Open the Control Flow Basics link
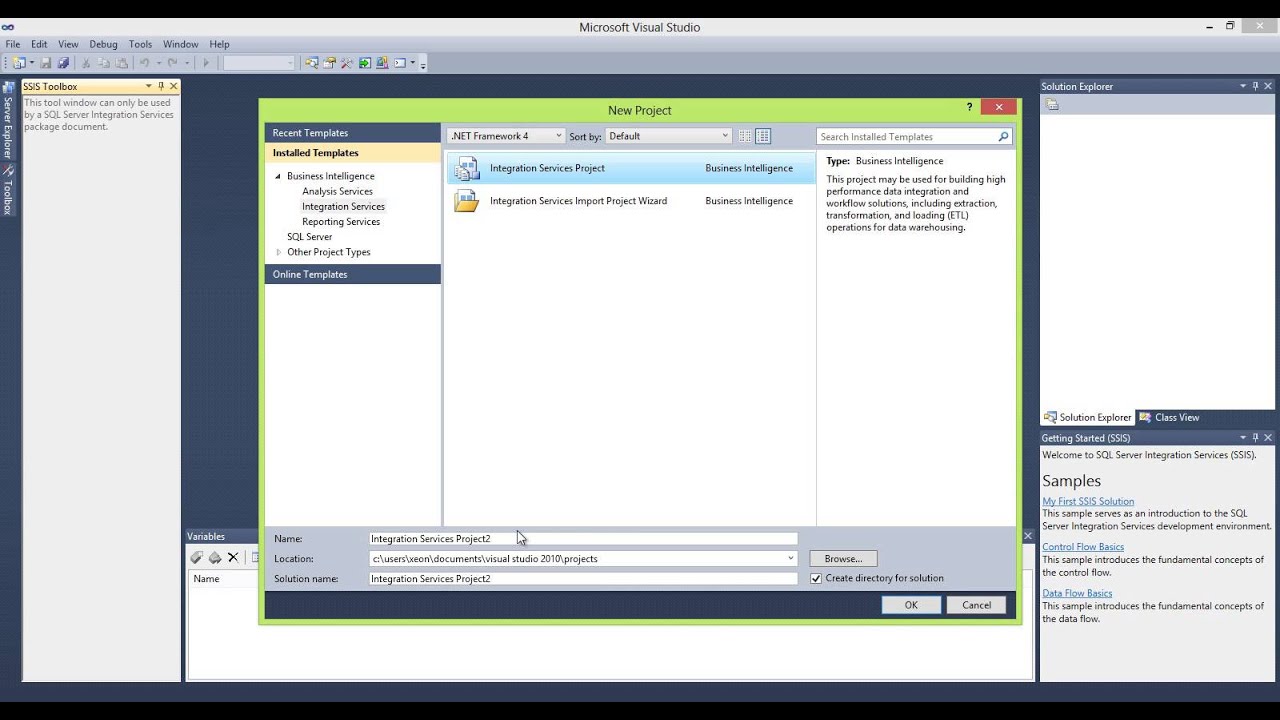 [x=1083, y=547]
